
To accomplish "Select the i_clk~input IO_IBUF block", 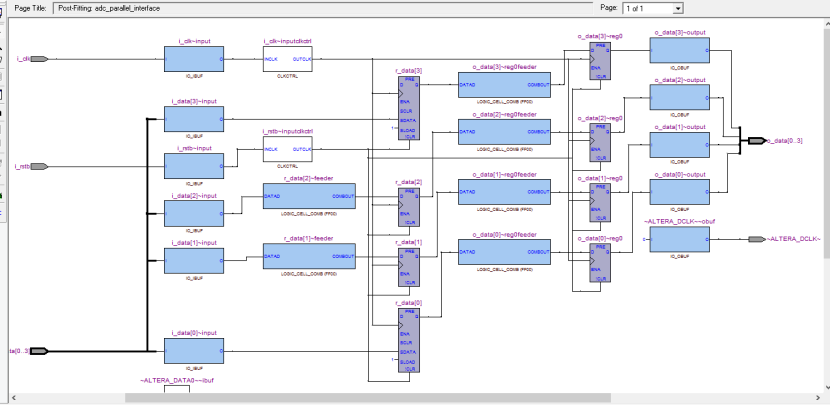I will click(x=193, y=60).
